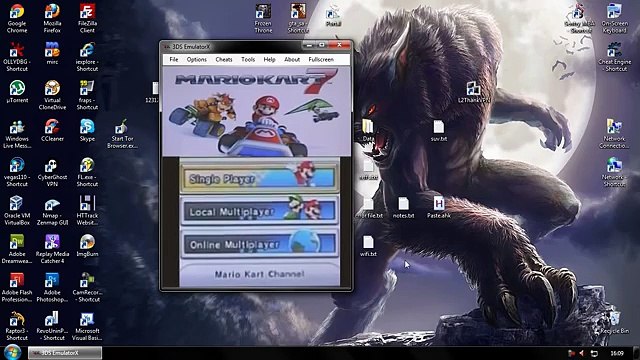The width and height of the screenshot is (640, 360).
Task: Select the ImgBurn desktop icon
Action: tap(87, 246)
